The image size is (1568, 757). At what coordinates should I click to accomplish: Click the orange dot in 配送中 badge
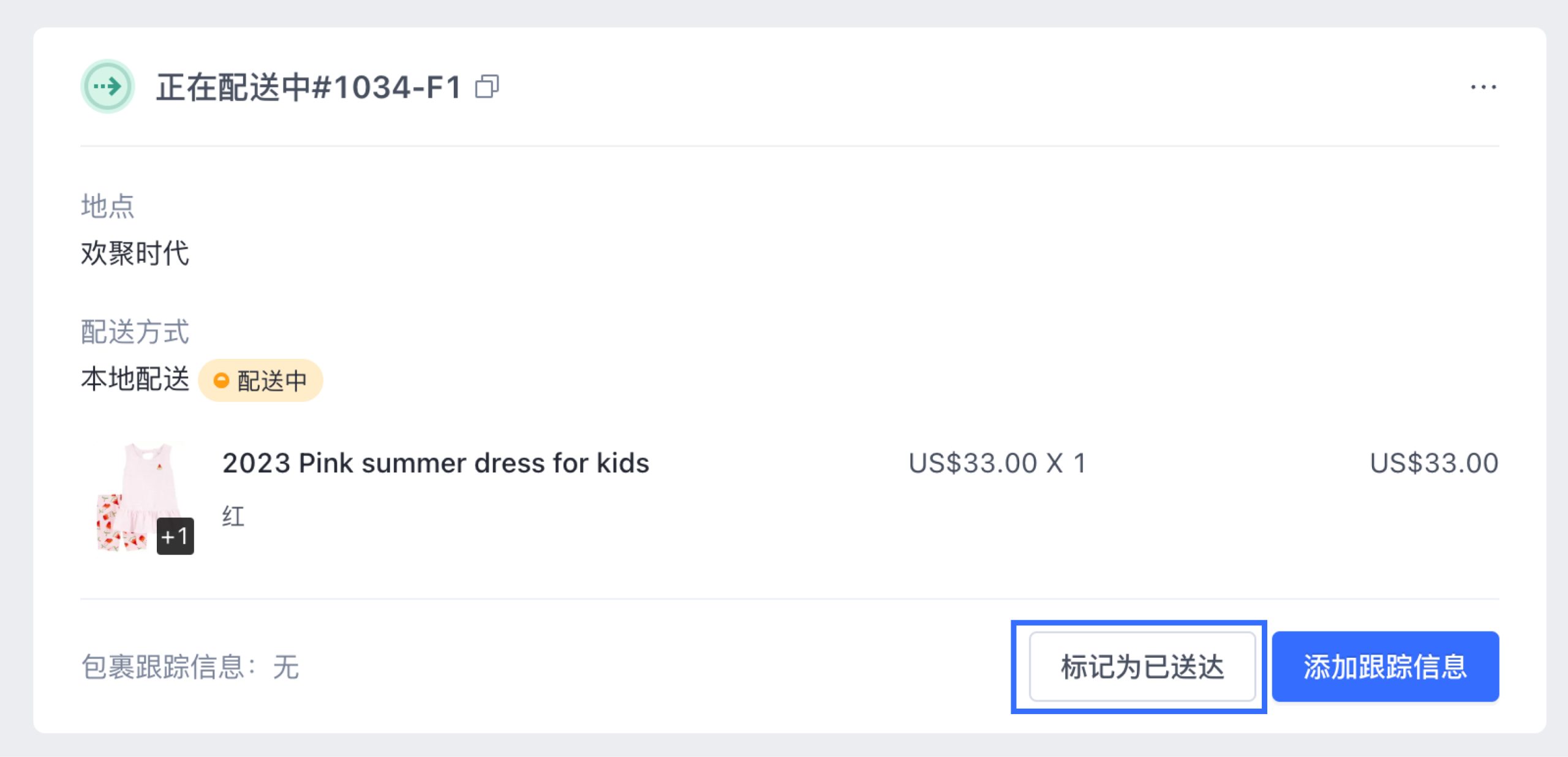[221, 380]
